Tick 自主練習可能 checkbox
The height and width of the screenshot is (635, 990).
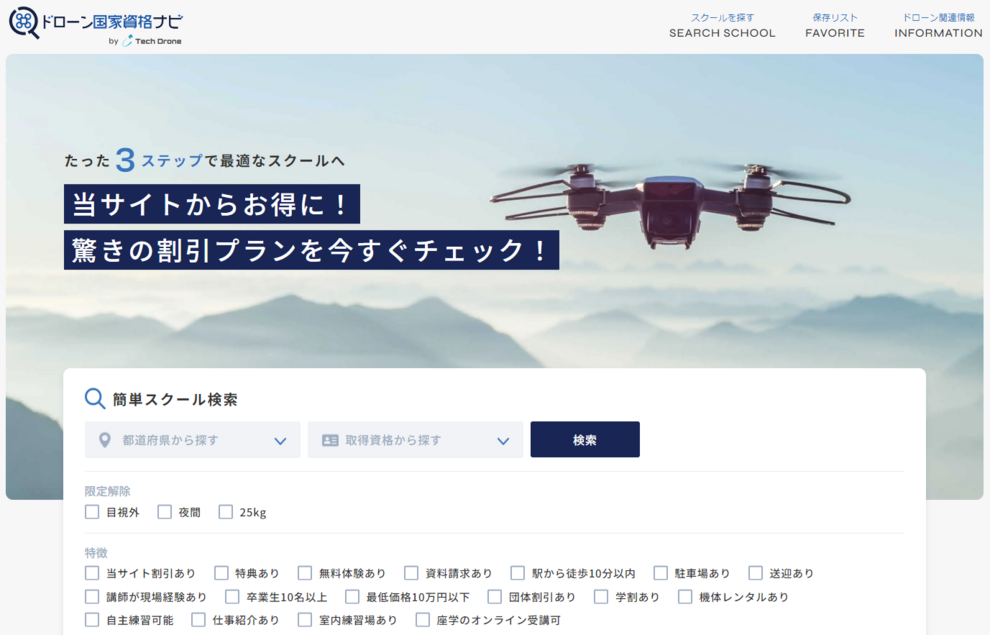92,620
